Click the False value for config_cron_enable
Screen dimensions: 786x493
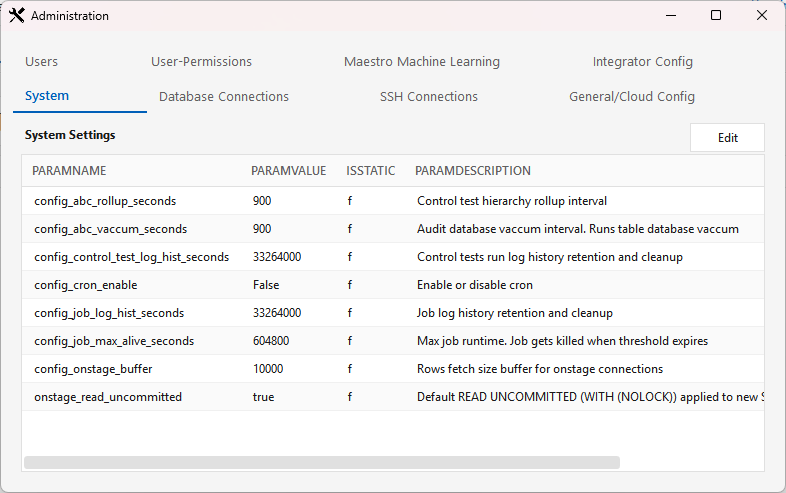tap(266, 285)
